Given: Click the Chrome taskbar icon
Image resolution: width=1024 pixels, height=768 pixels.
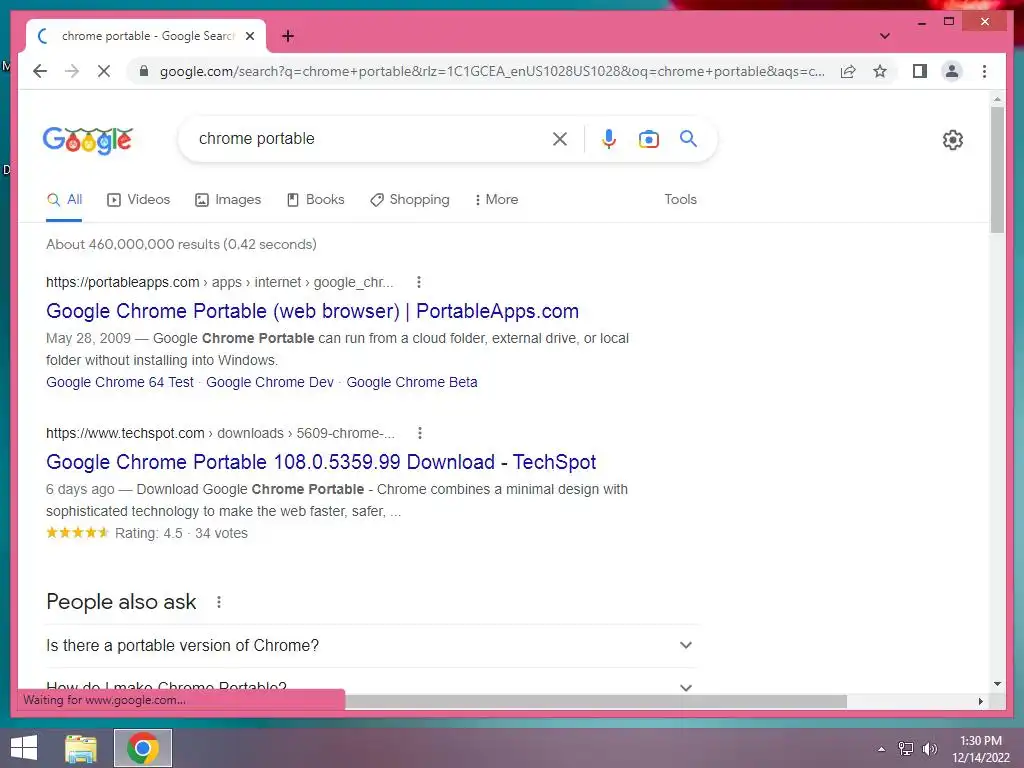Looking at the screenshot, I should 143,748.
